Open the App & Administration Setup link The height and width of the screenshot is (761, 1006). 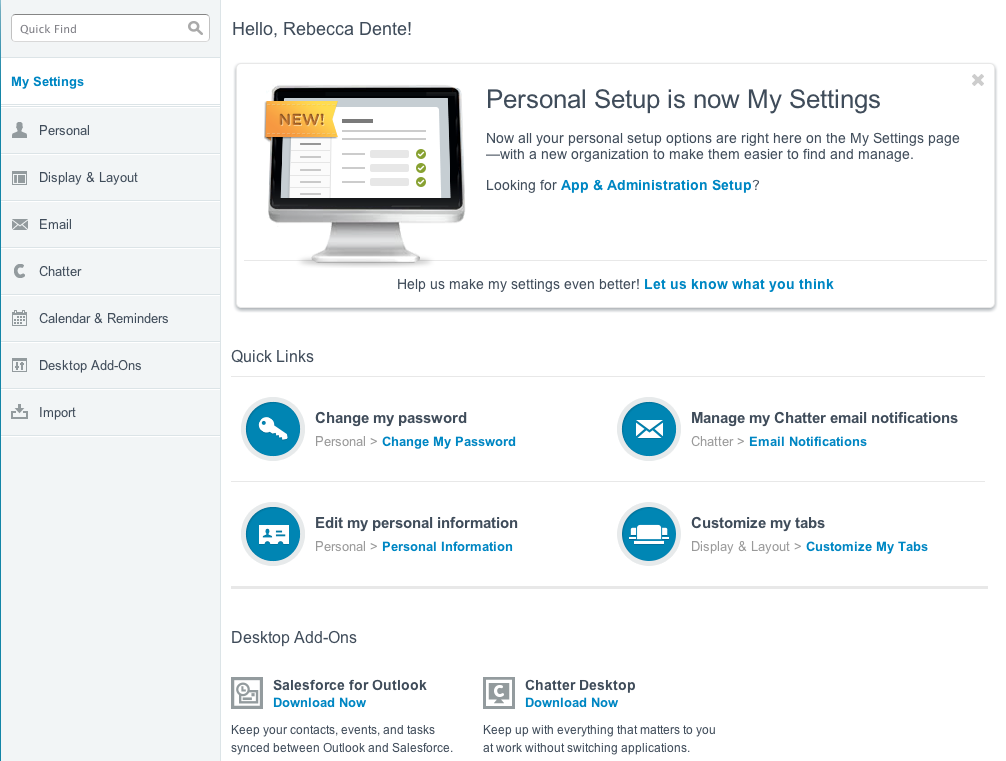point(655,185)
